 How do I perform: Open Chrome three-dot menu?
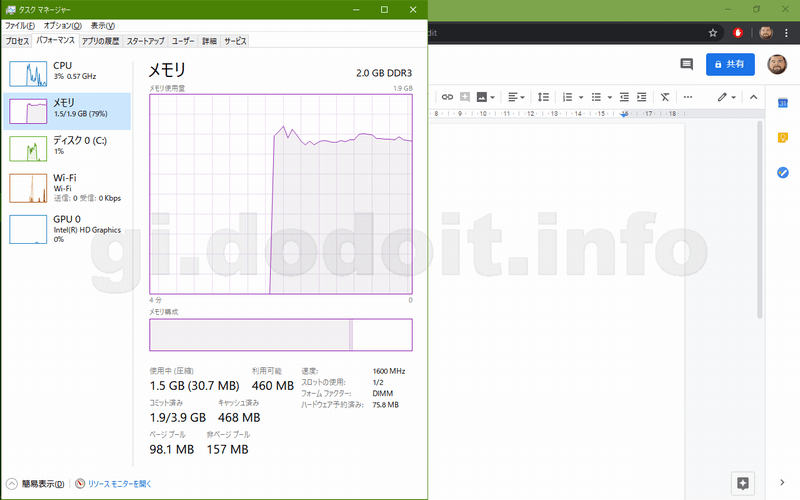point(786,33)
